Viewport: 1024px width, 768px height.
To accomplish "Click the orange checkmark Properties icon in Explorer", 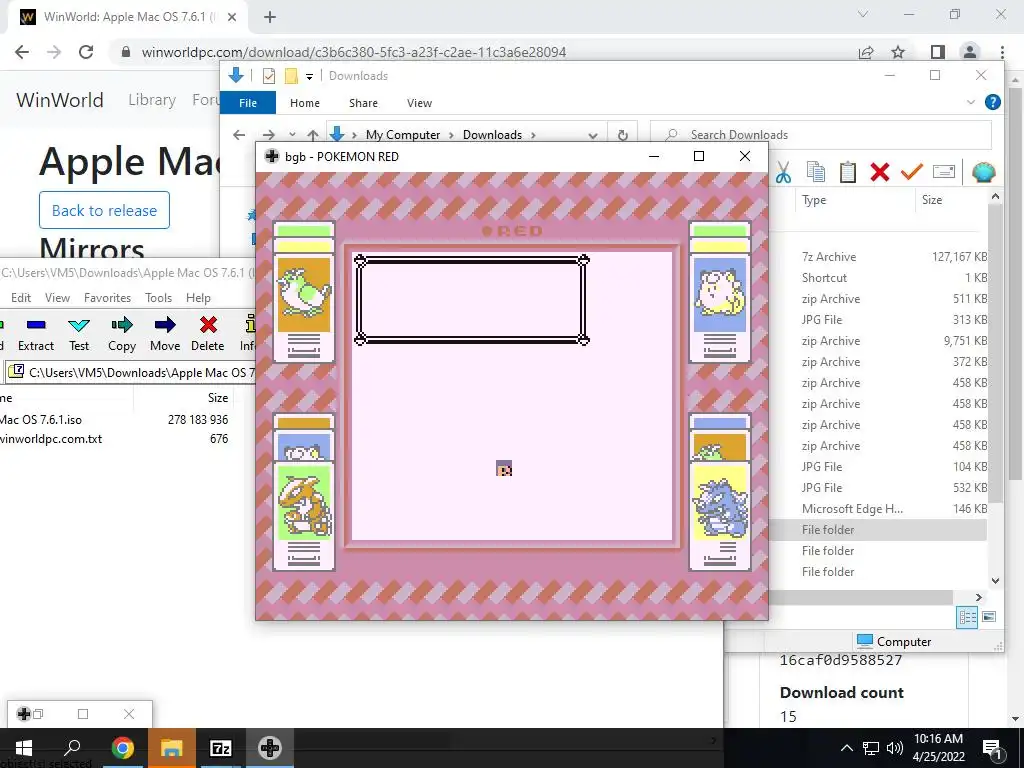I will [912, 172].
